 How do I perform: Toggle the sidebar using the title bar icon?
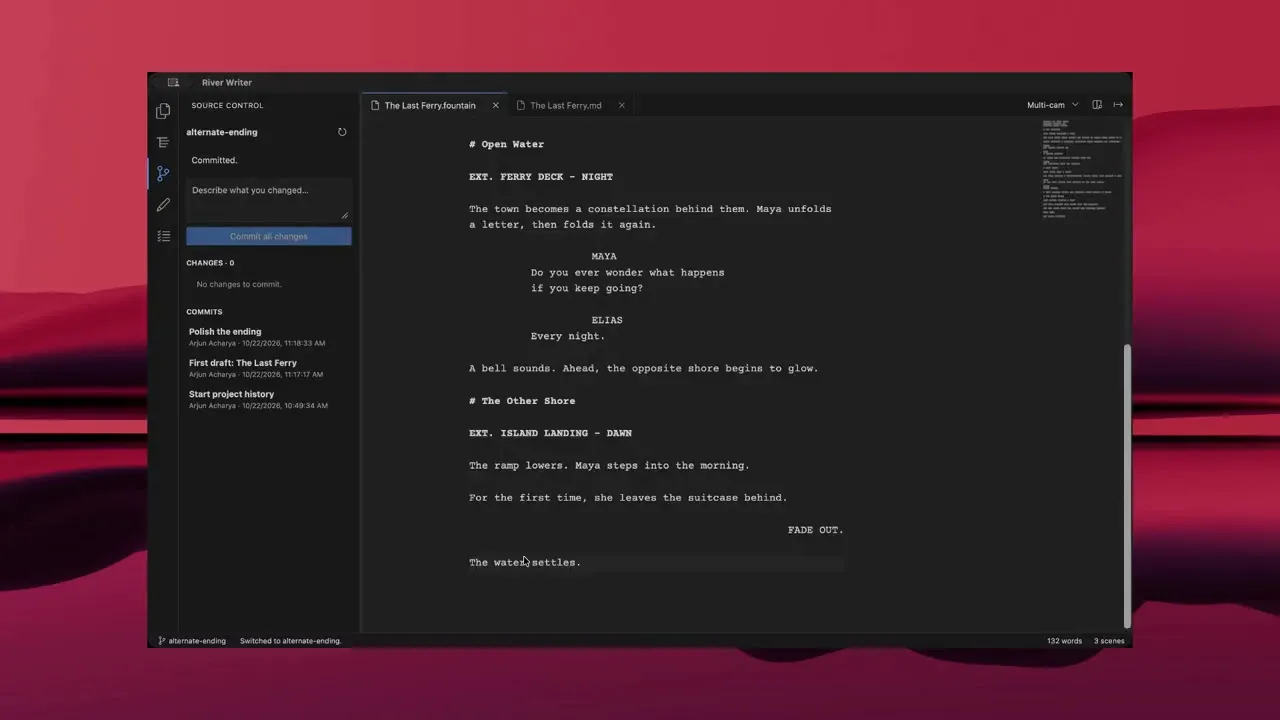tap(173, 82)
